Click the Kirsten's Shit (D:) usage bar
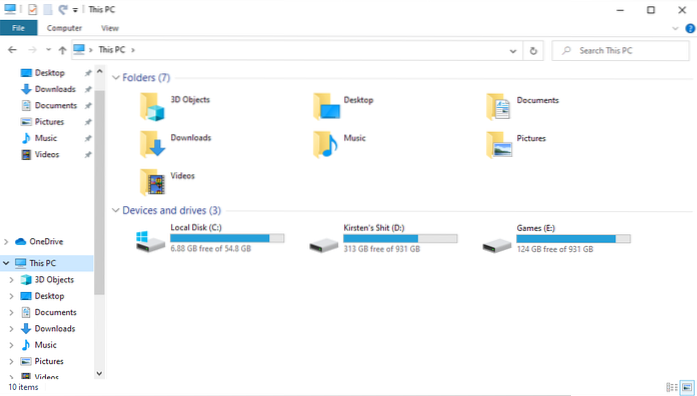Viewport: 697px width, 396px height. (400, 239)
